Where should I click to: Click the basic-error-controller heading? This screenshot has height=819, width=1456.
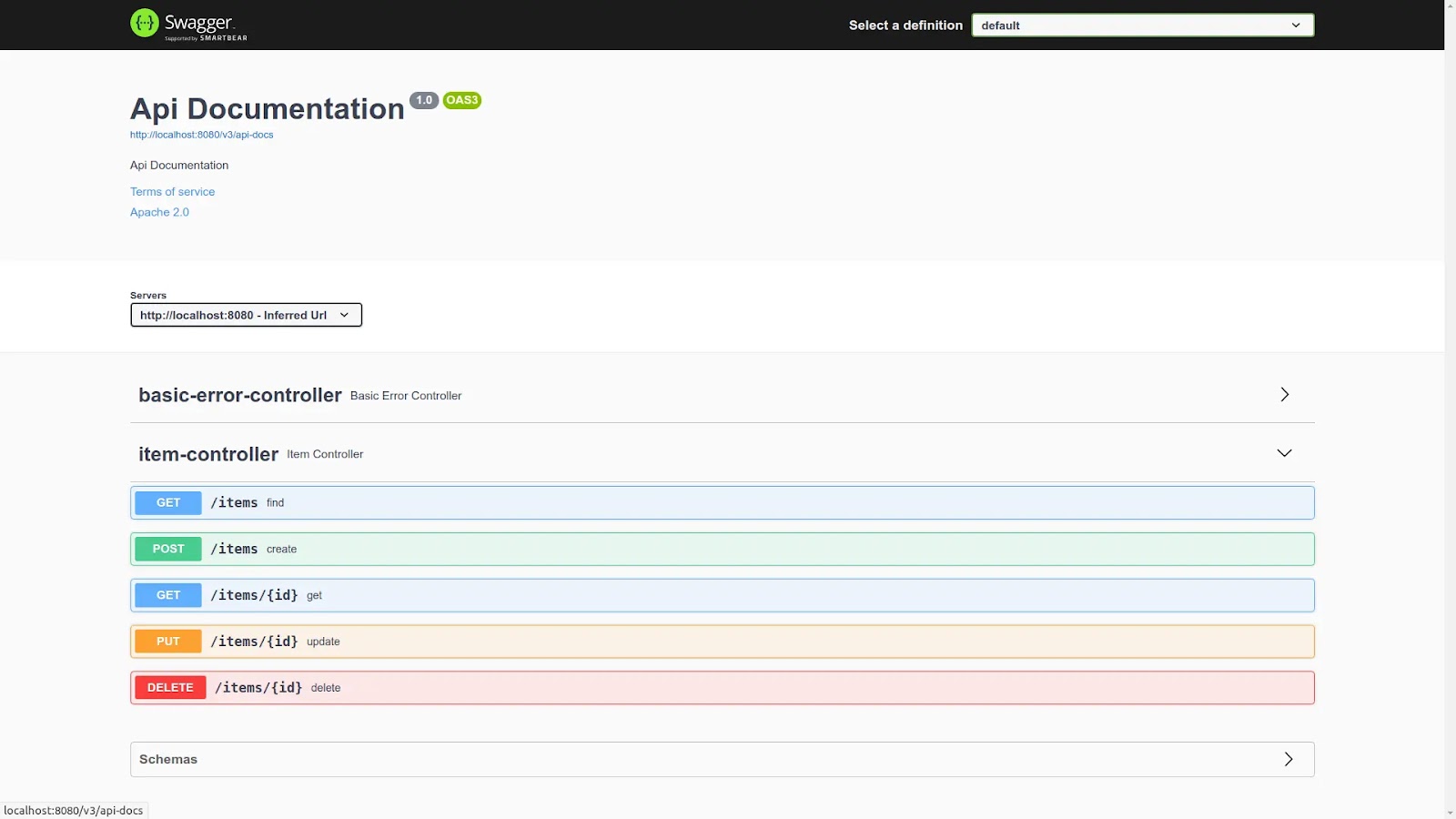click(x=239, y=395)
